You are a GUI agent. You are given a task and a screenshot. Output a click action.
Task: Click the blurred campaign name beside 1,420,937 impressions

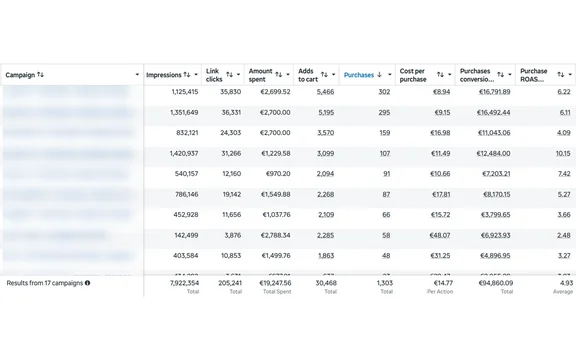pos(68,154)
